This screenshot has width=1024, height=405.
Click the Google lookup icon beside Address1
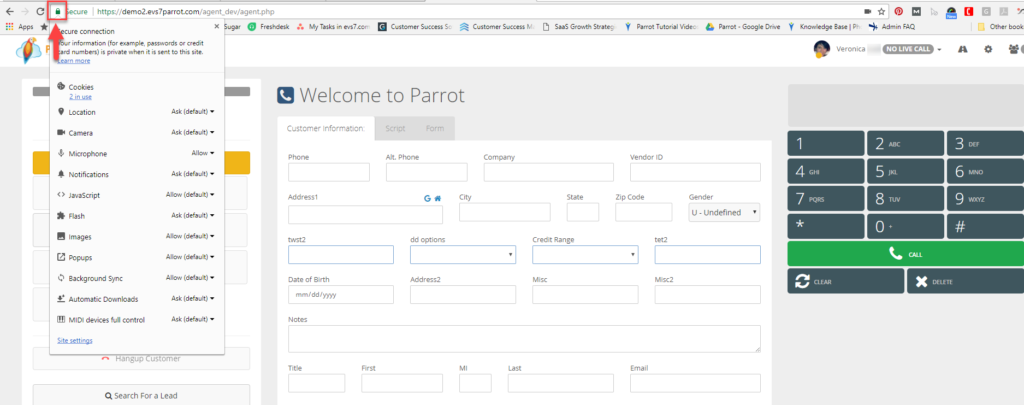[x=427, y=197]
